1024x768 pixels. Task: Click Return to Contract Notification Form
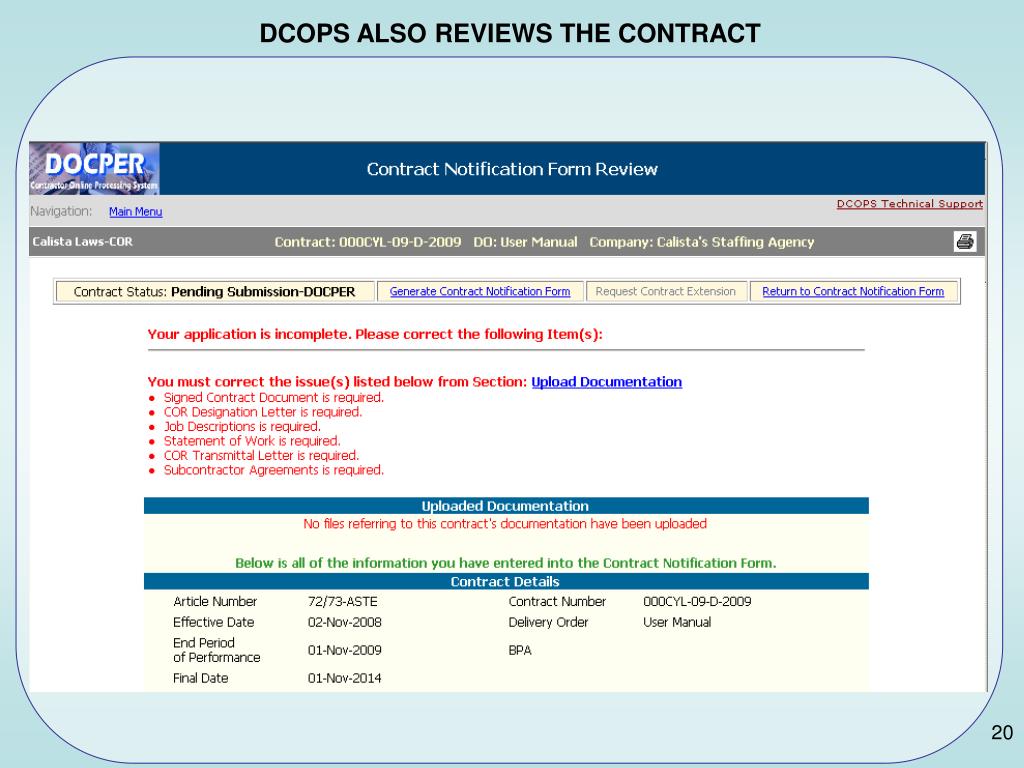point(853,291)
